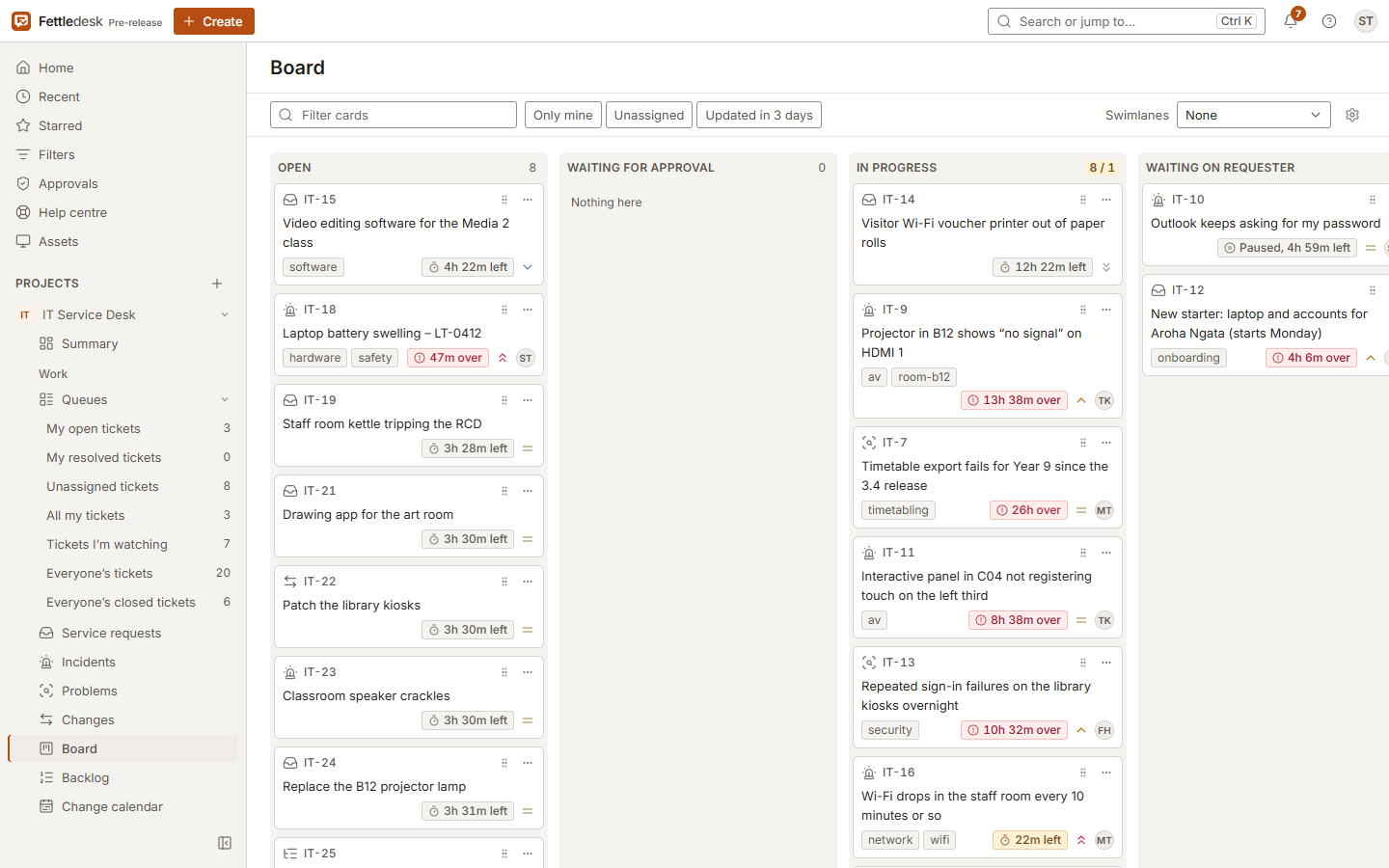Go to Home in the sidebar
The height and width of the screenshot is (868, 1389).
point(123,68)
